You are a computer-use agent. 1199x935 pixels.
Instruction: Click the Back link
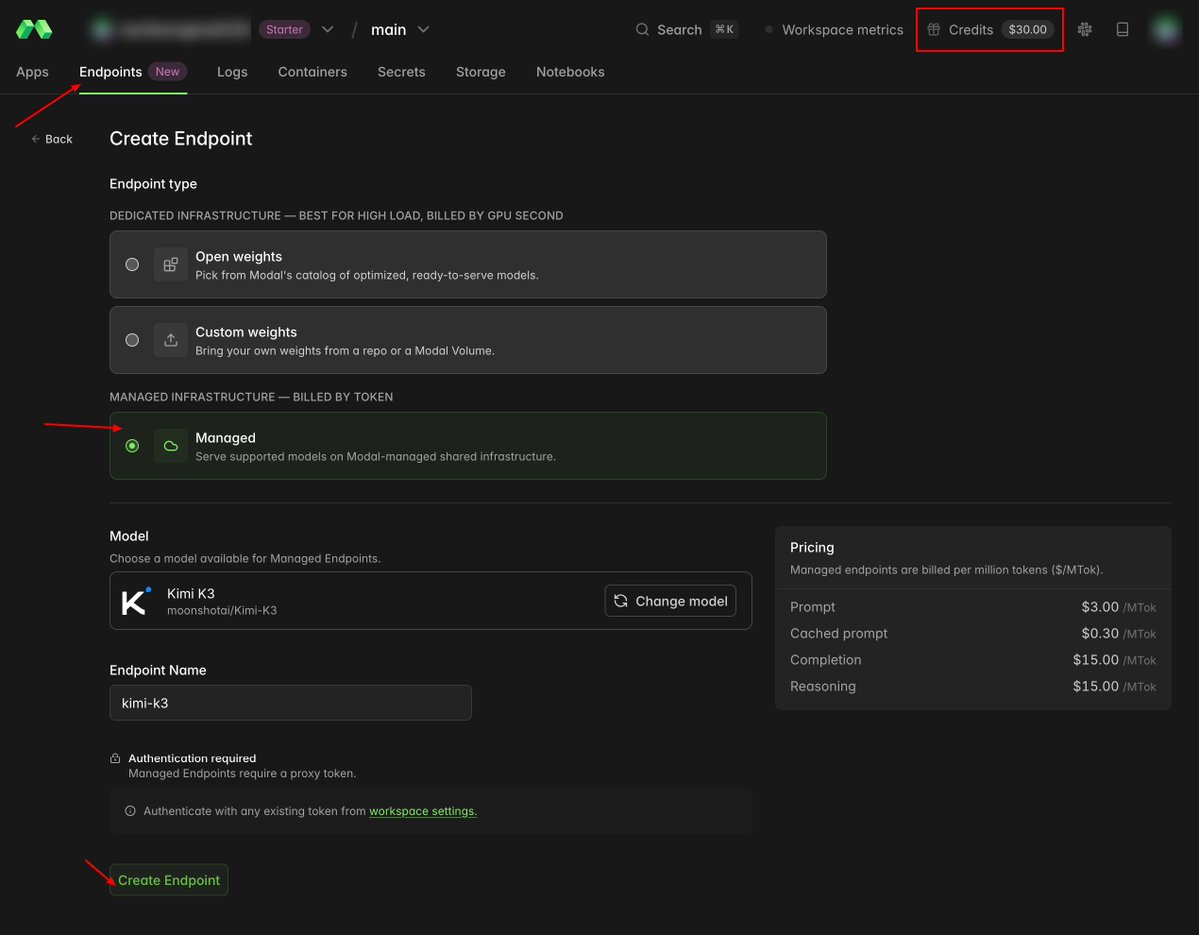[52, 139]
